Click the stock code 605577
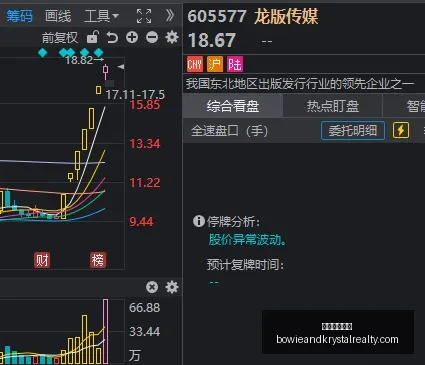425x365 pixels. 217,16
